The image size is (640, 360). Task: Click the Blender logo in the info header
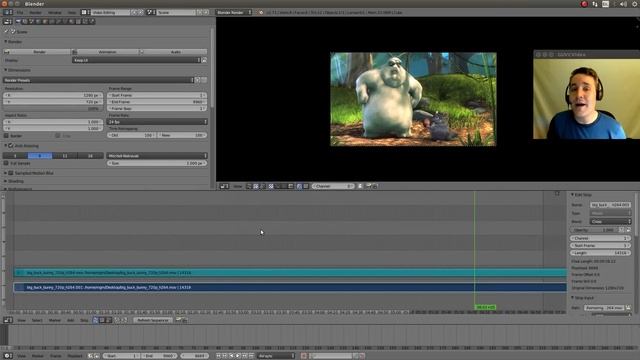point(261,12)
